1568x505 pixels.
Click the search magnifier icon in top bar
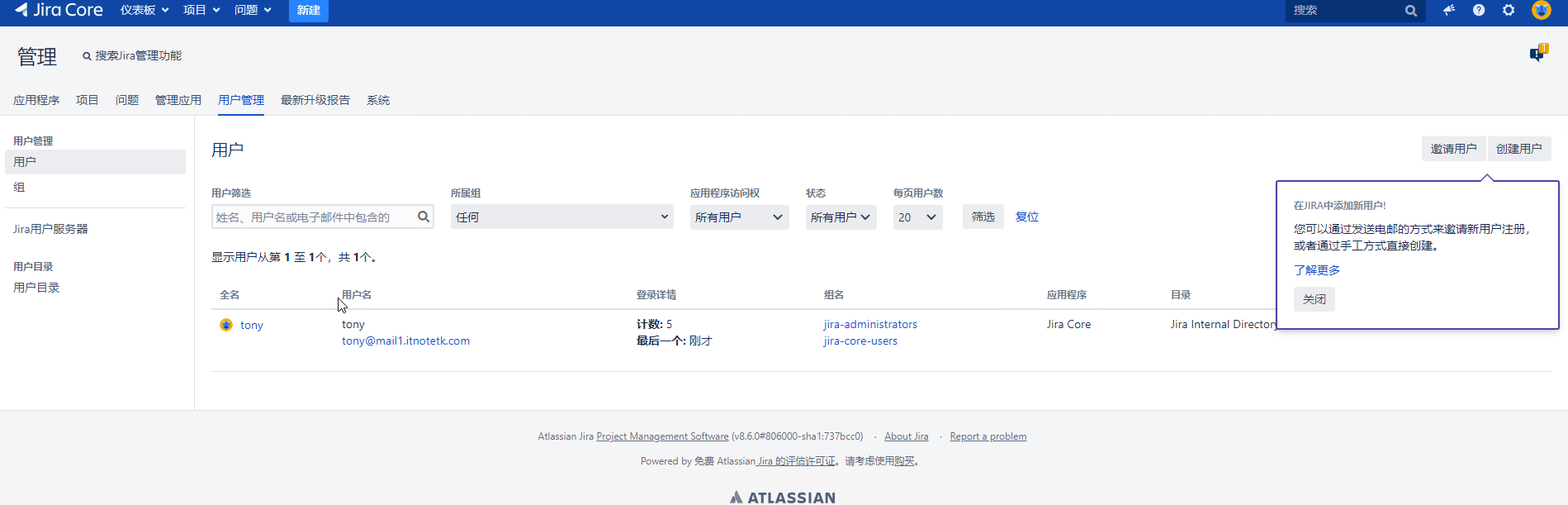click(x=1411, y=11)
